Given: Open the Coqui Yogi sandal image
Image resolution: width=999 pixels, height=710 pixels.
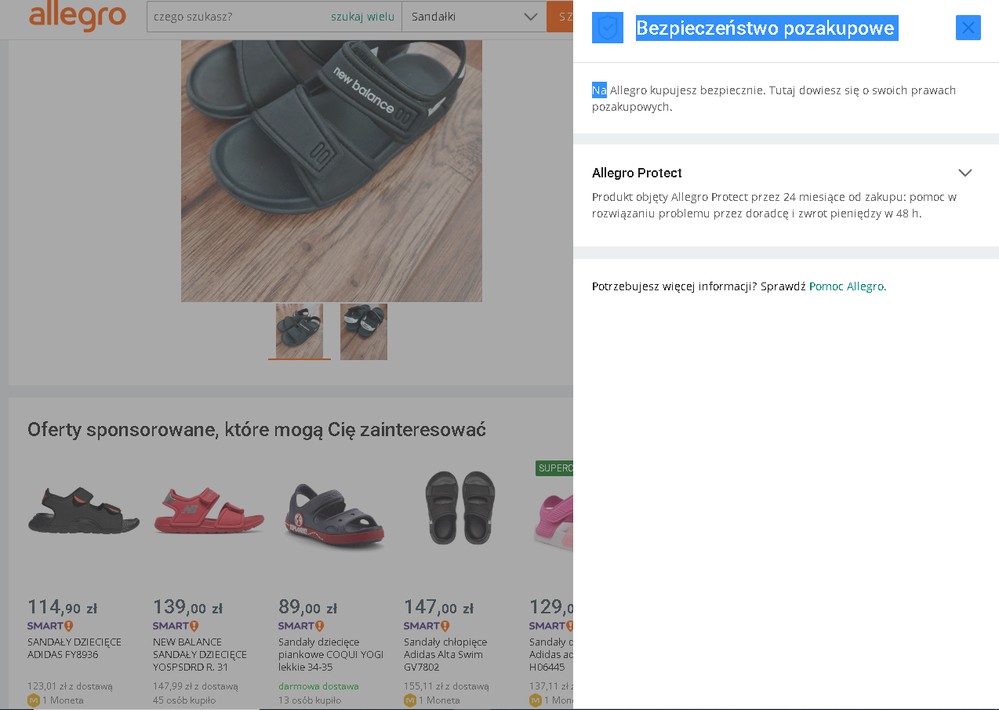Looking at the screenshot, I should tap(334, 515).
